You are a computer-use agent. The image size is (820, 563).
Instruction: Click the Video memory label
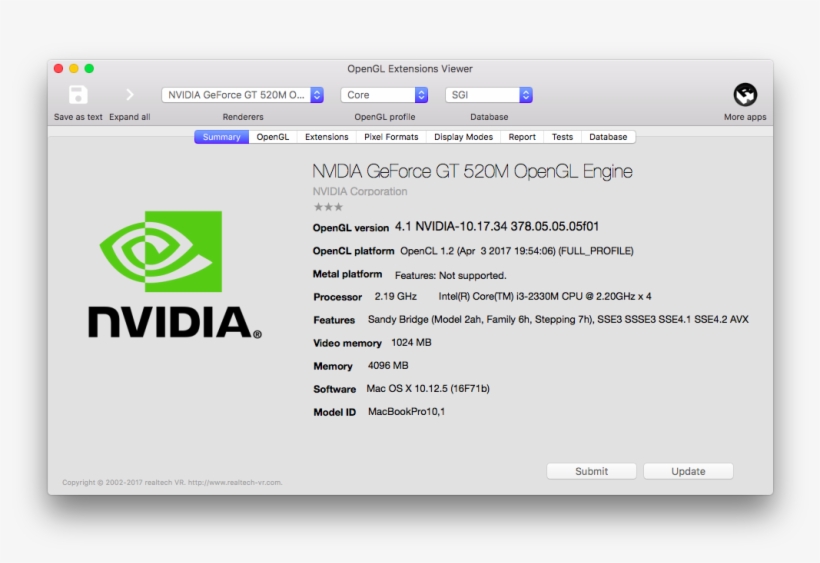[x=347, y=343]
